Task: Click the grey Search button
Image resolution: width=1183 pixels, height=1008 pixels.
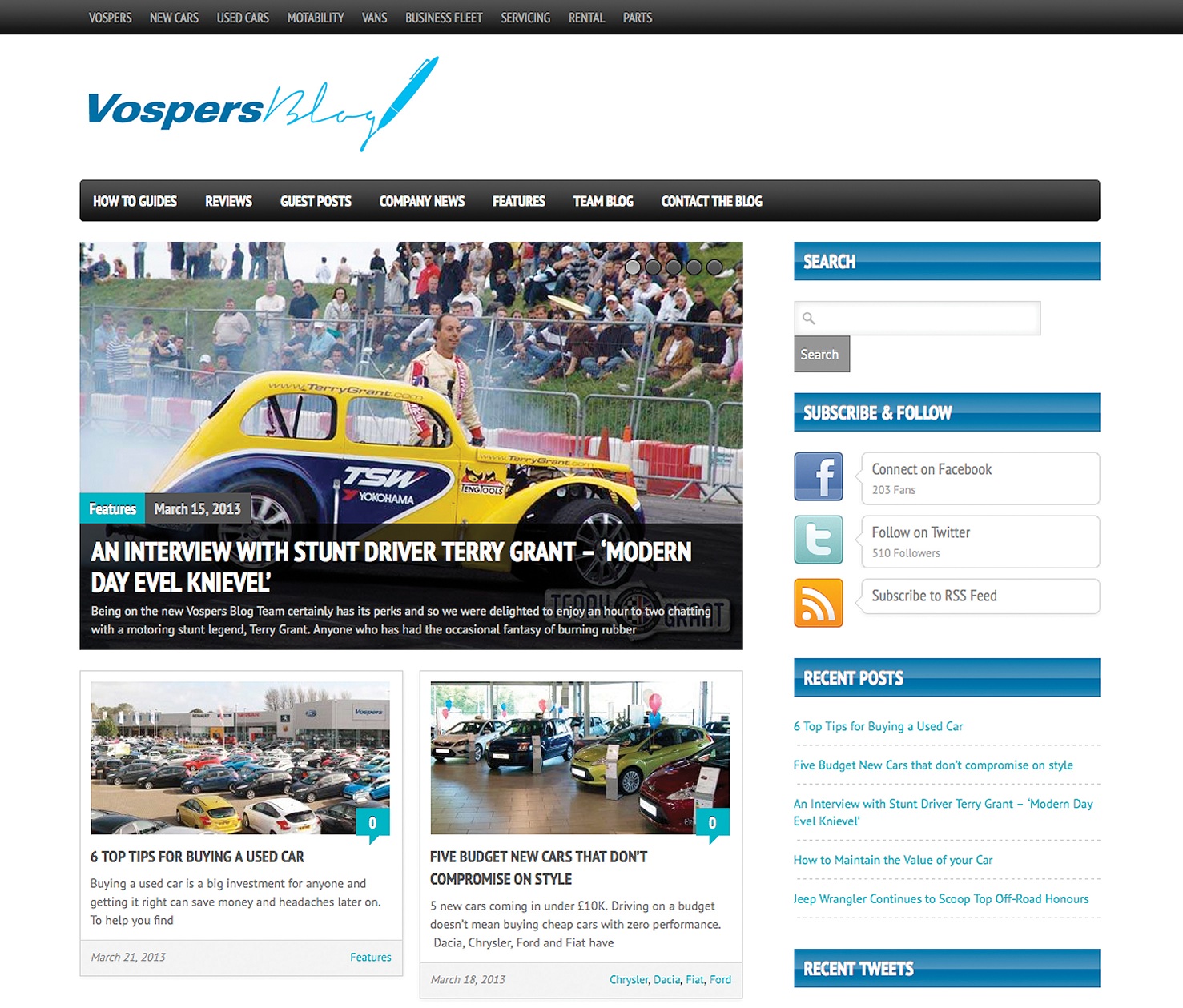Action: [822, 354]
